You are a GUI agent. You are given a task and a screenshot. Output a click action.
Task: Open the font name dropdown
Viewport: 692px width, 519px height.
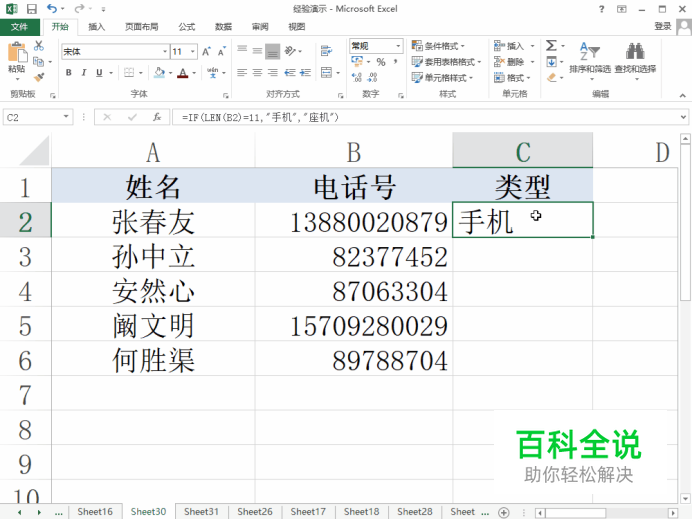click(165, 52)
